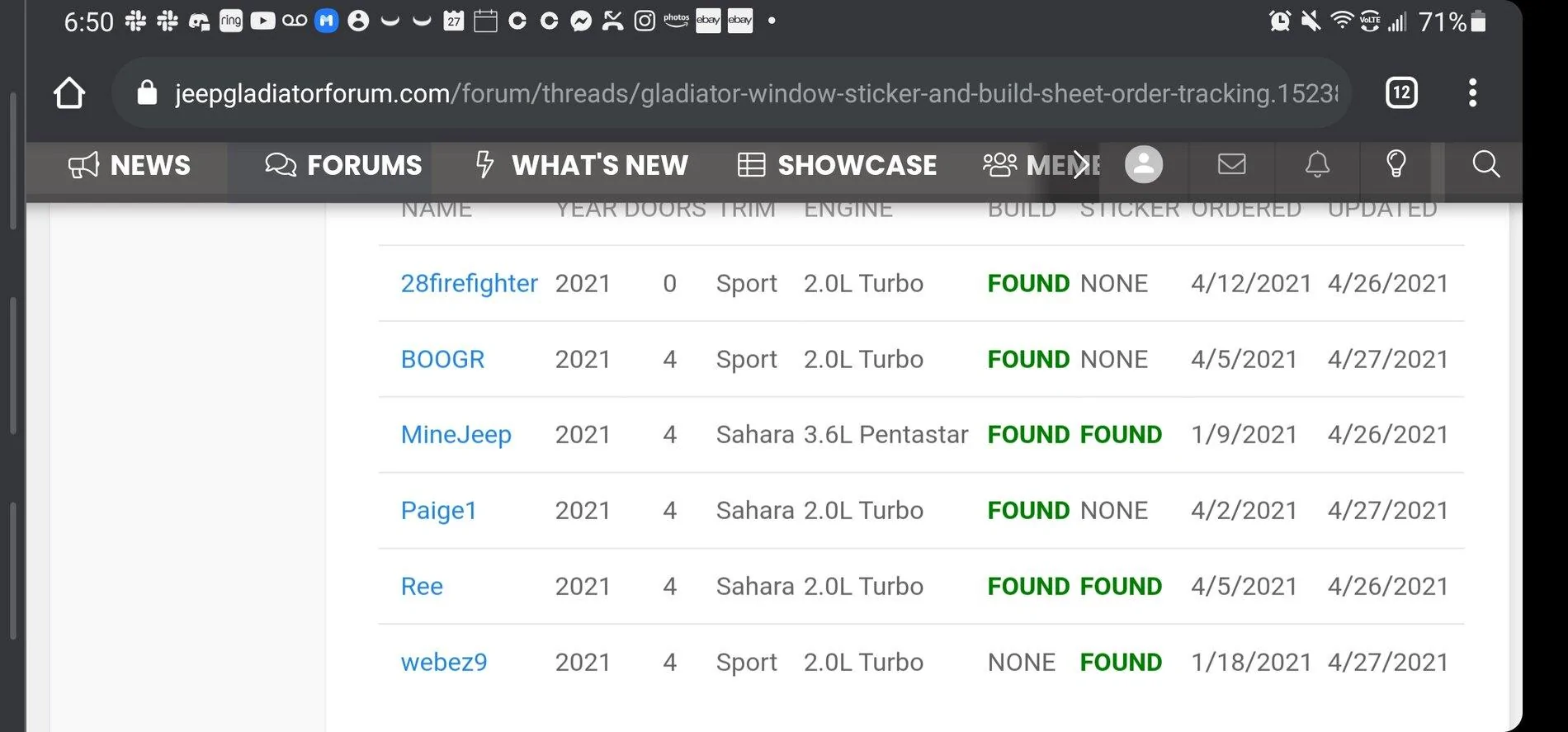Tap the voicemail notification icon in status bar

pyautogui.click(x=295, y=21)
